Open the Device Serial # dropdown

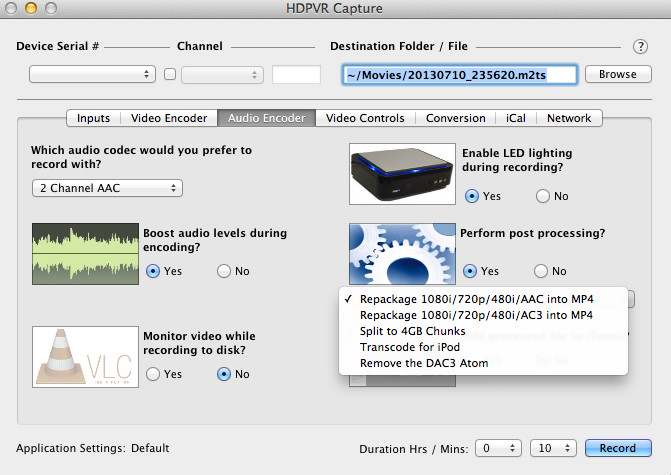coord(92,74)
